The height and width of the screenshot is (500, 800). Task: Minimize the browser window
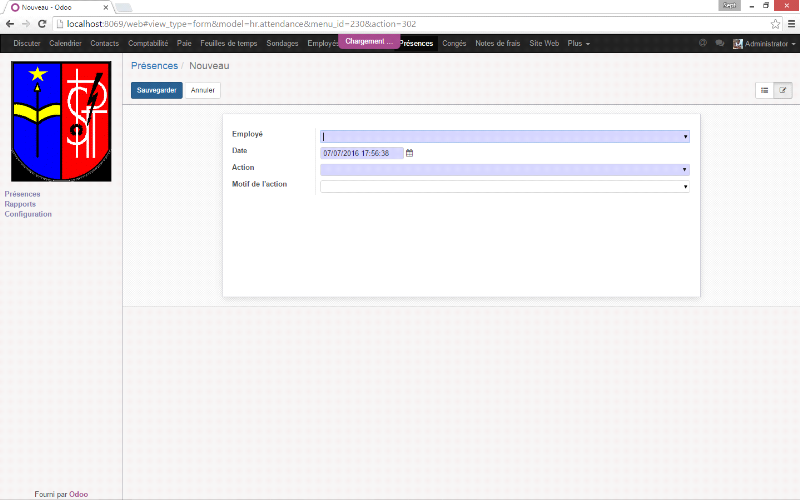[752, 6]
